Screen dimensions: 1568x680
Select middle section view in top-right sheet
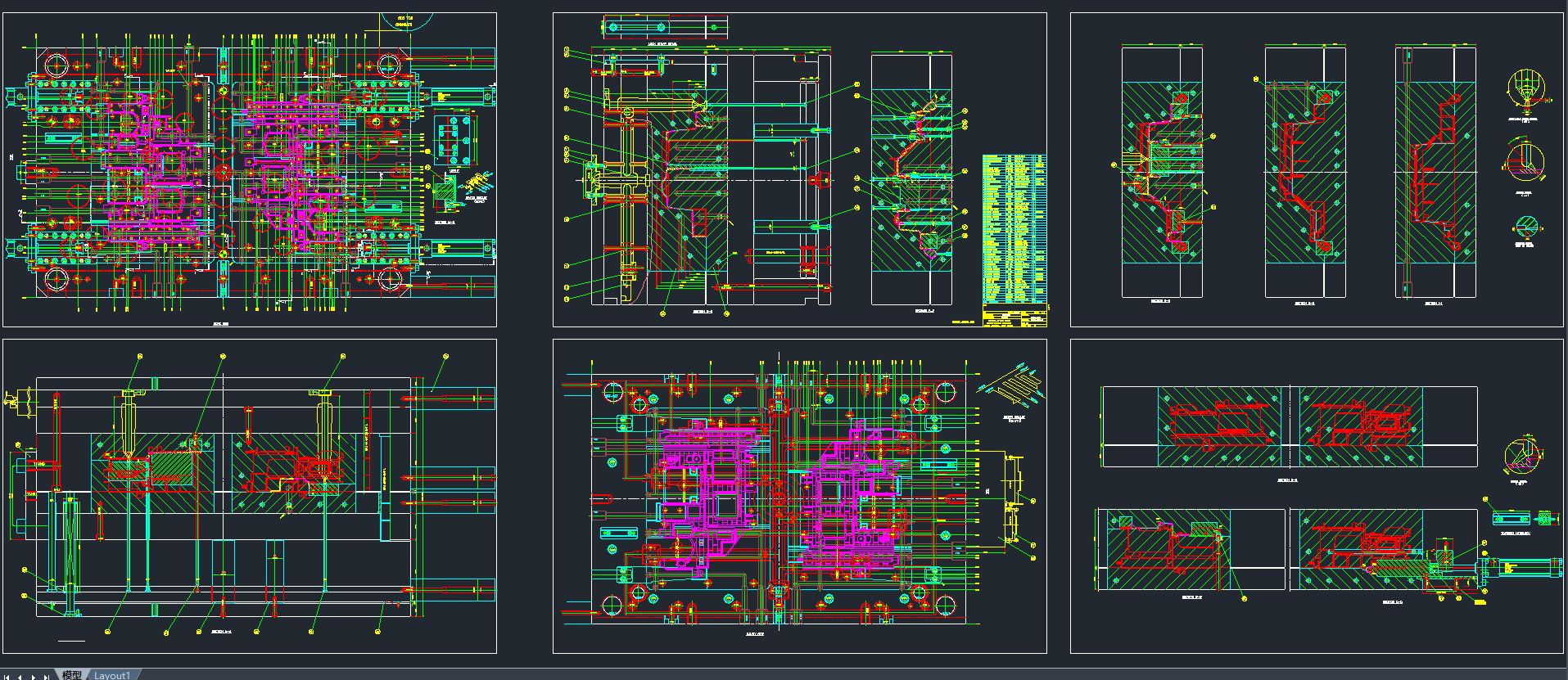tap(1304, 172)
